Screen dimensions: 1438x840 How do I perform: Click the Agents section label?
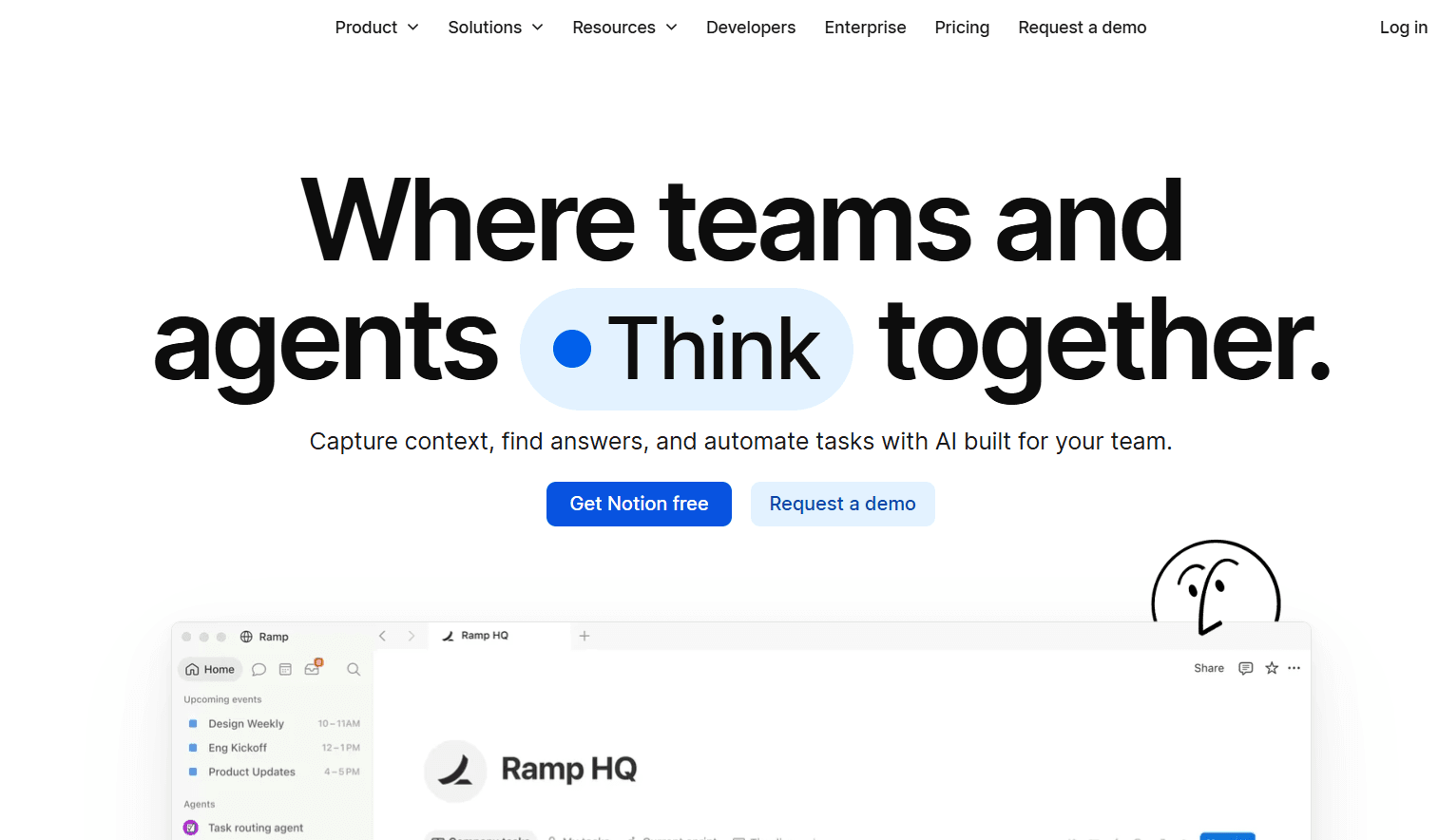click(x=200, y=804)
